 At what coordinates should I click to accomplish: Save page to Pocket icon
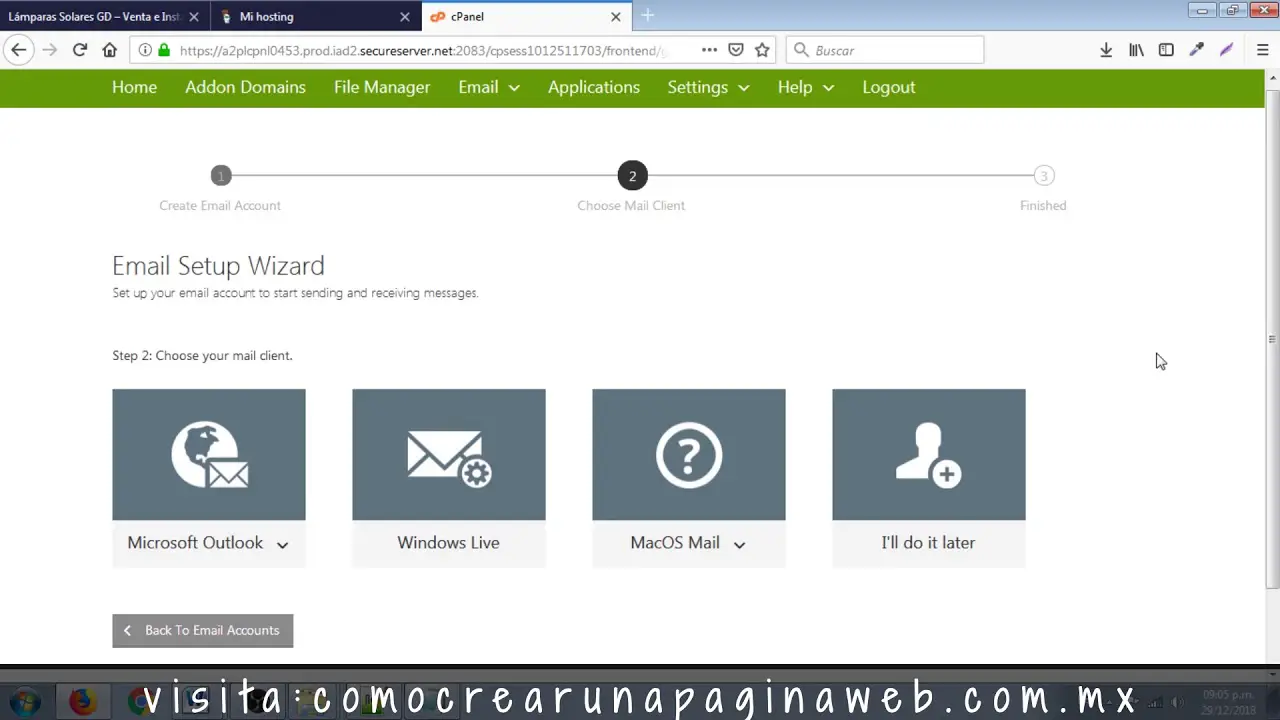736,50
